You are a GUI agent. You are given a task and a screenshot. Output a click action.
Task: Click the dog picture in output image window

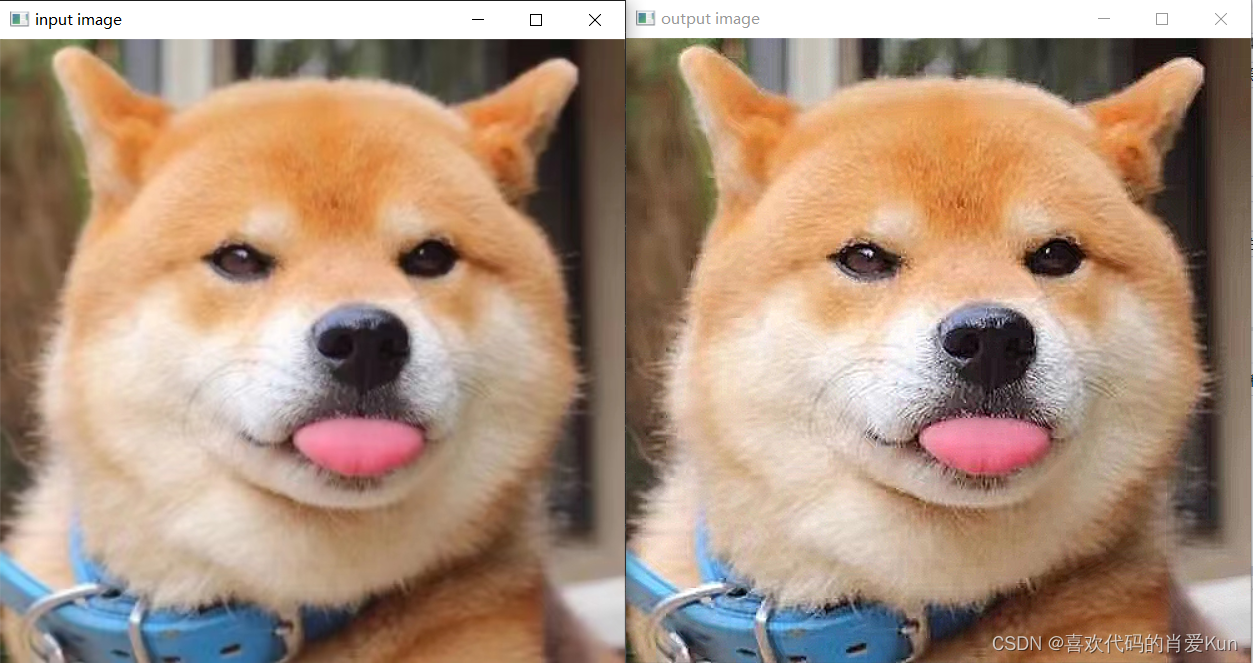[938, 351]
